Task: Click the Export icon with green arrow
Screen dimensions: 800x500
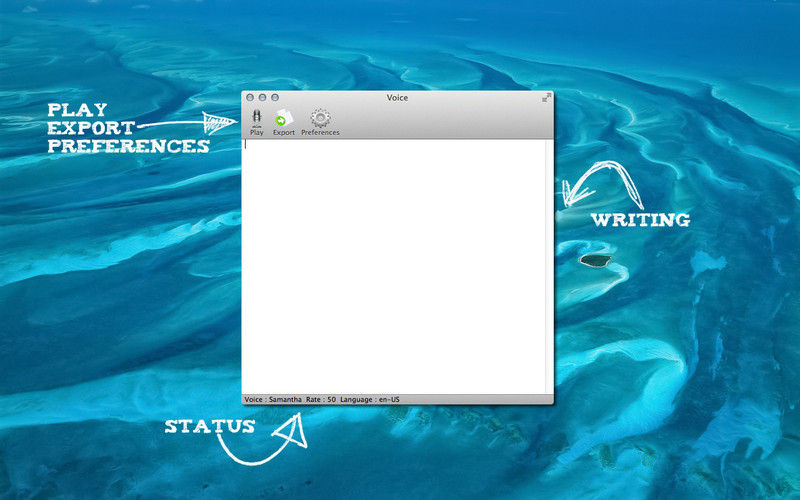Action: pos(284,119)
